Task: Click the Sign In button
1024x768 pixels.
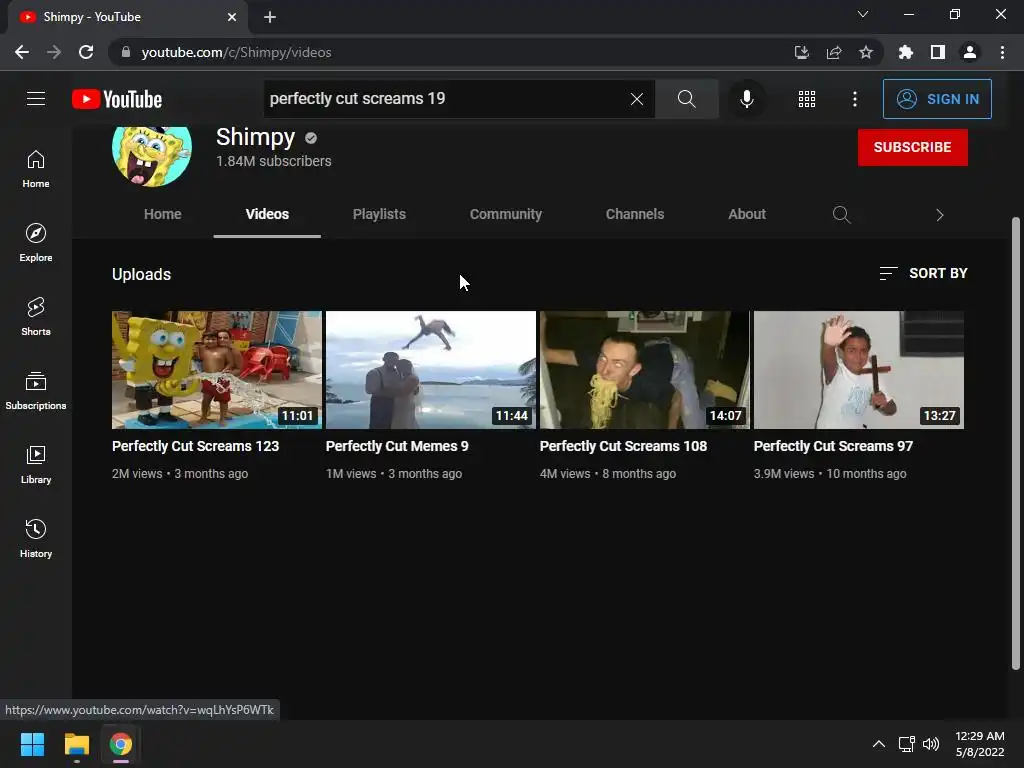Action: click(x=937, y=99)
